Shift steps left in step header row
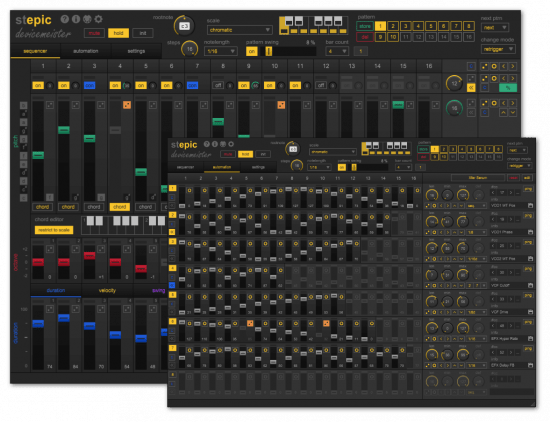This screenshot has width=550, height=422. [x=503, y=66]
